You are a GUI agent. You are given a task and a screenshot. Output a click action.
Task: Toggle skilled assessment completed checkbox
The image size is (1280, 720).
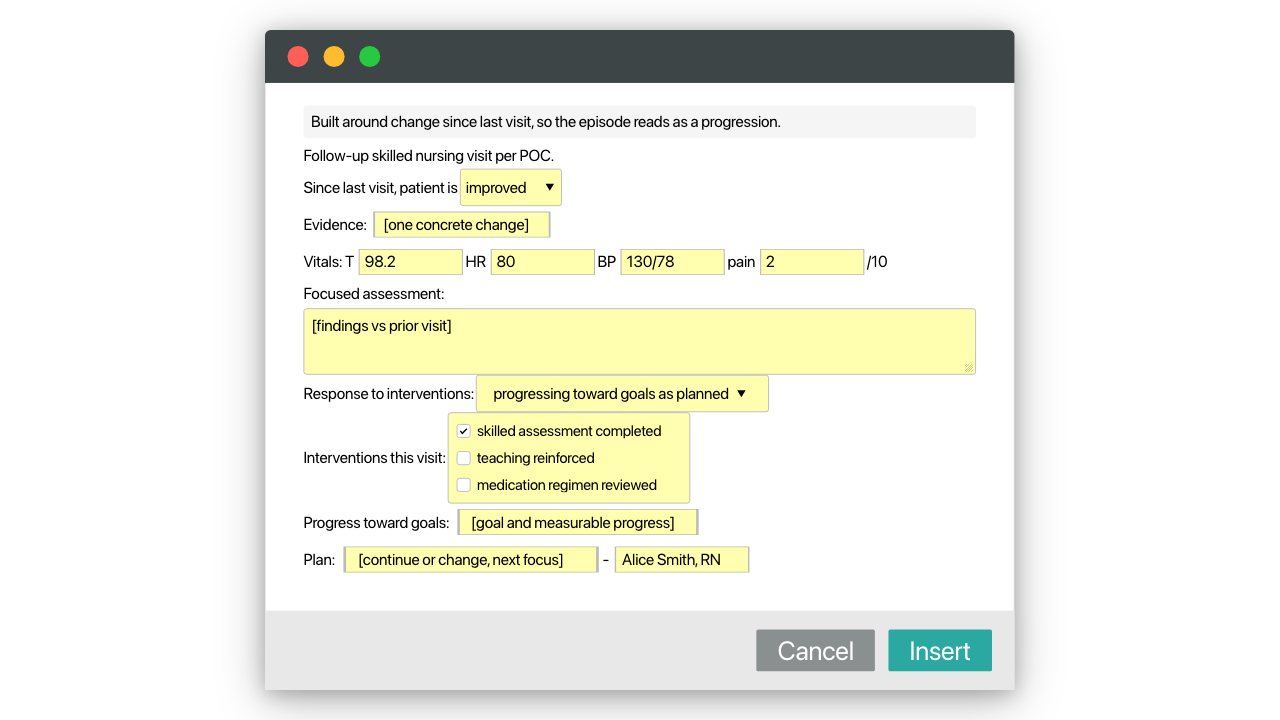coord(464,431)
